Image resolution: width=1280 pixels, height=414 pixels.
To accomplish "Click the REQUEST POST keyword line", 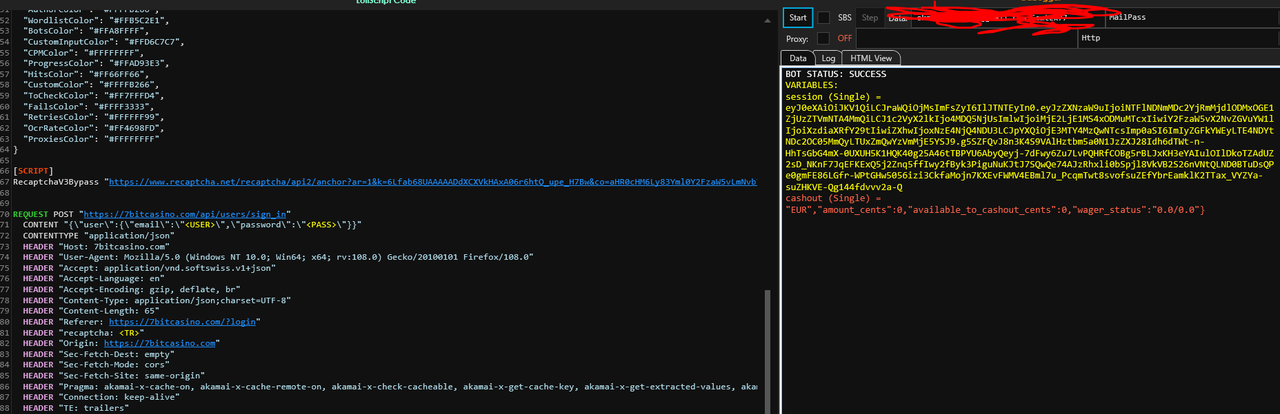I will coord(44,214).
